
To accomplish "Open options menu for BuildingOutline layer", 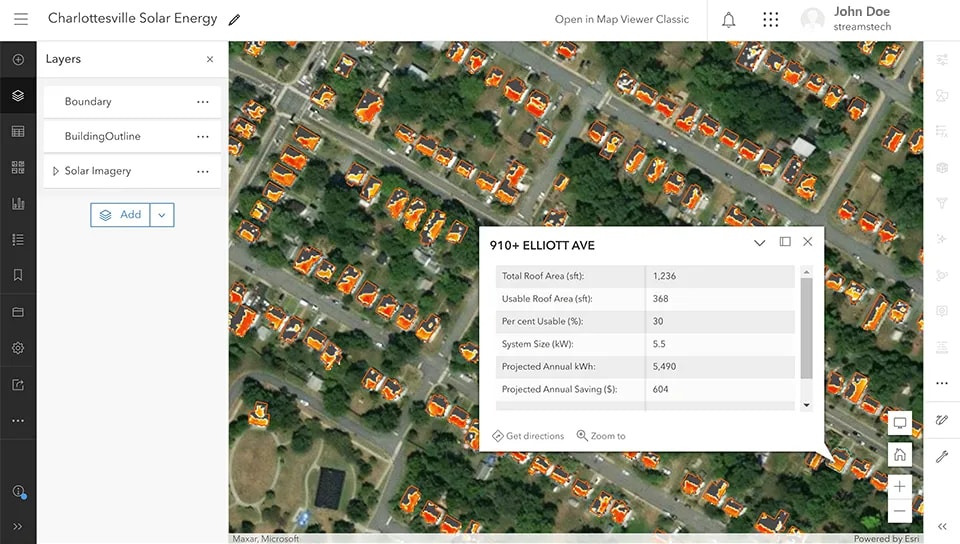I will click(x=203, y=136).
